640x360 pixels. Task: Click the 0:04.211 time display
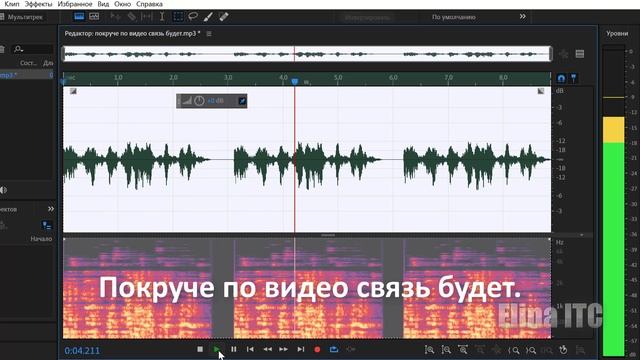click(82, 350)
